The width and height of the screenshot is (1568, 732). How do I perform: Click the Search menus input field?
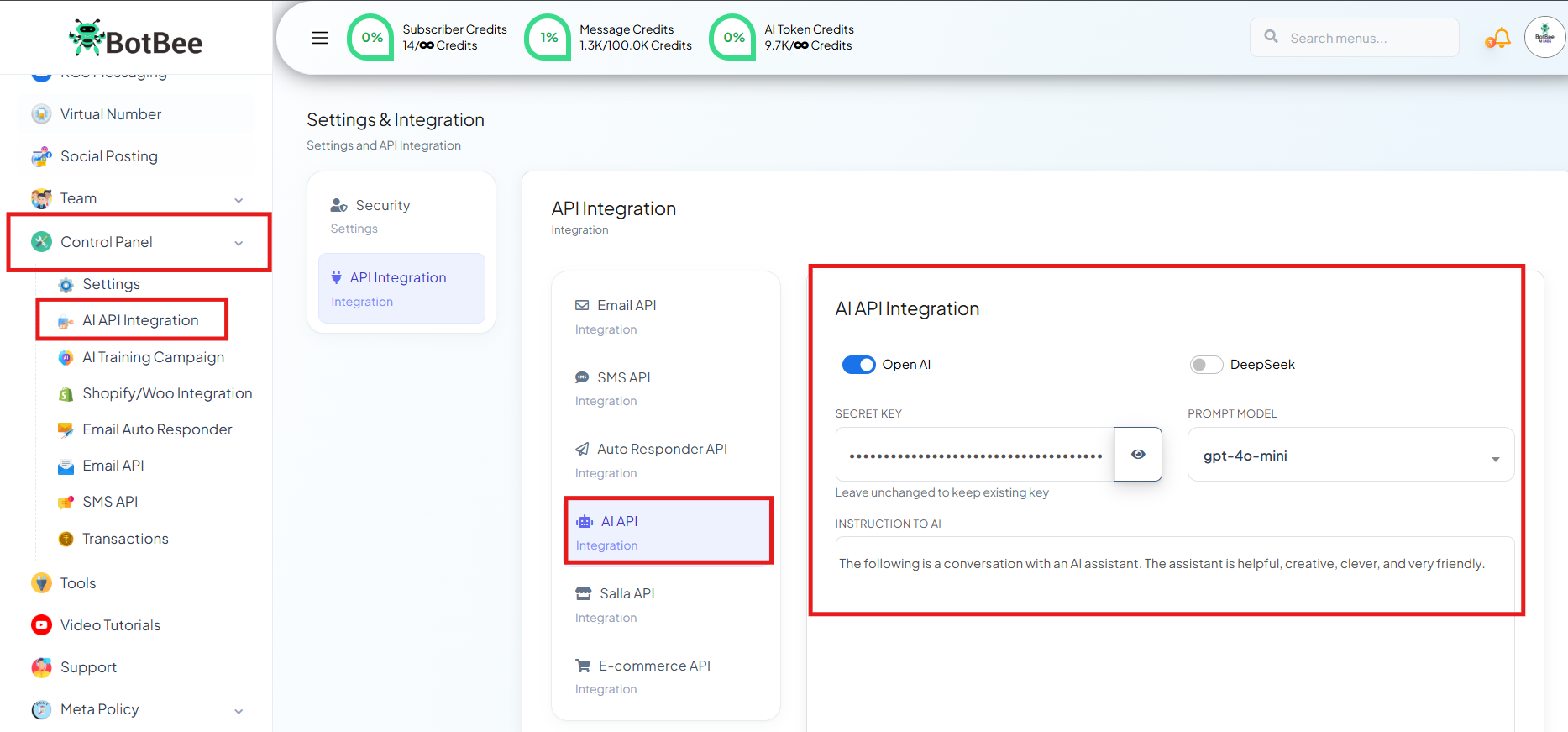(x=1354, y=38)
